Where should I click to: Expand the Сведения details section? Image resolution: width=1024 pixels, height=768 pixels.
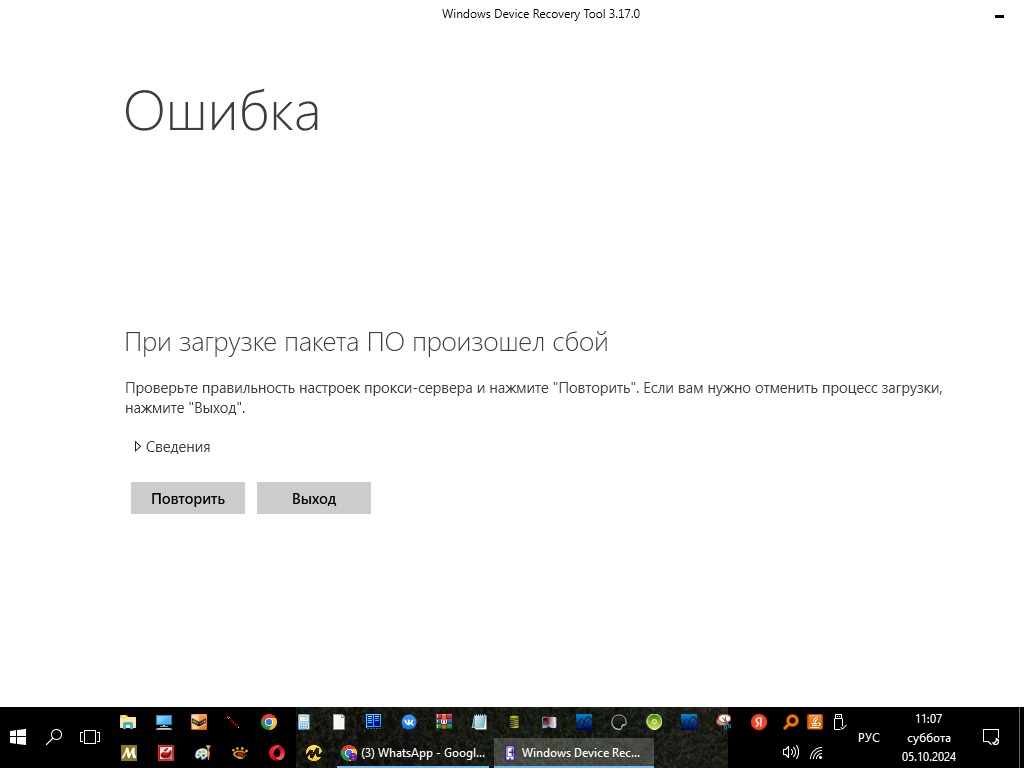point(172,447)
